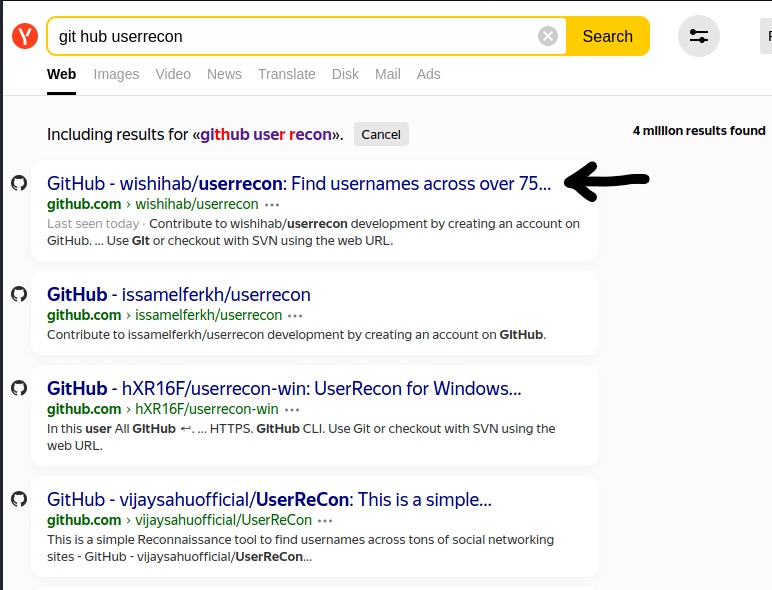This screenshot has height=590, width=772.
Task: Switch to the Images tab
Action: coord(116,74)
